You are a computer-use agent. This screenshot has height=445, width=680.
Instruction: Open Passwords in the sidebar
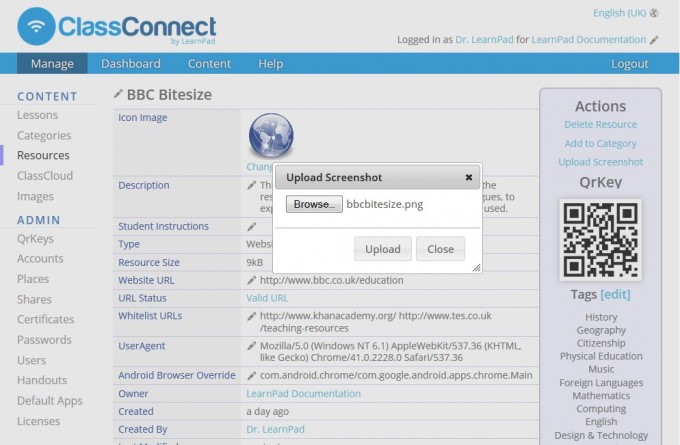pos(44,340)
